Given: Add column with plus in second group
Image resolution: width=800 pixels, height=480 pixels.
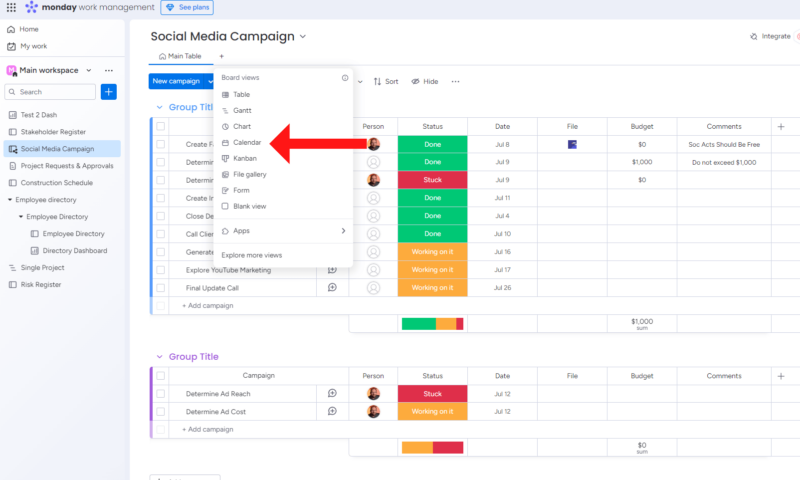Looking at the screenshot, I should tap(781, 376).
